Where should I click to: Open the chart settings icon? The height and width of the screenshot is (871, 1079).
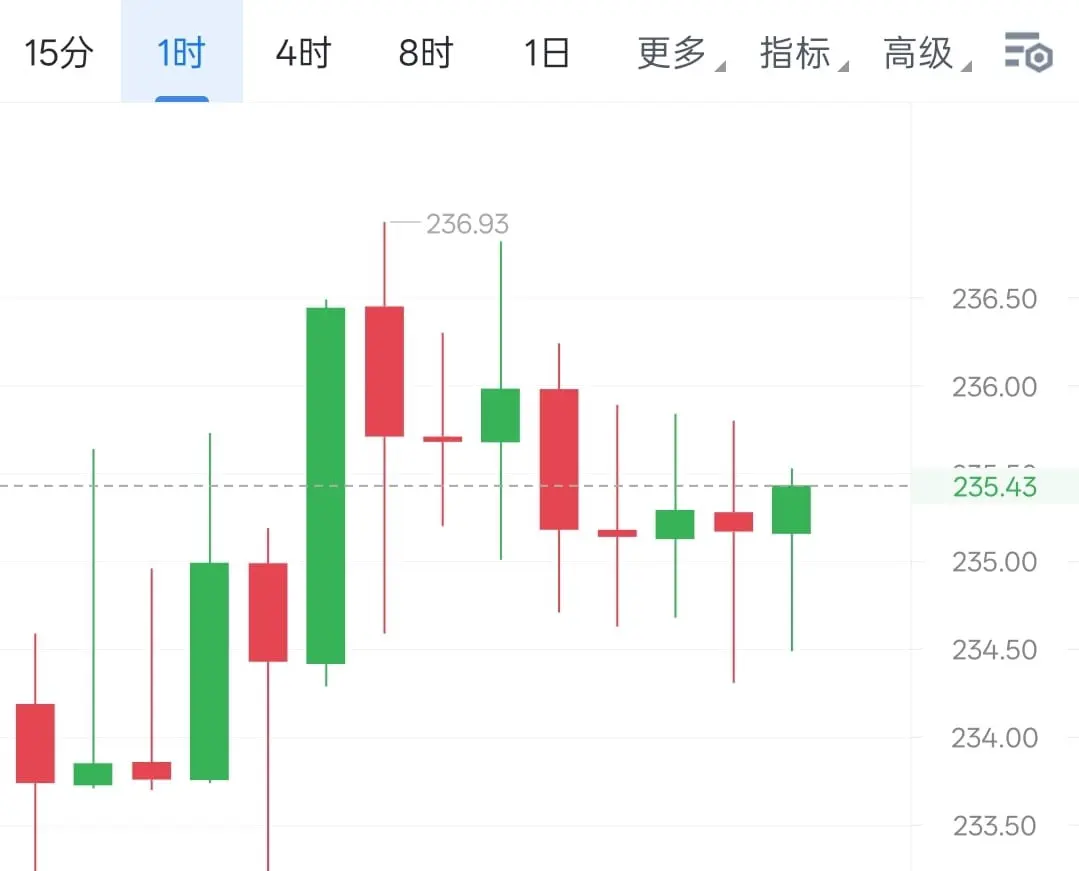click(x=1028, y=52)
